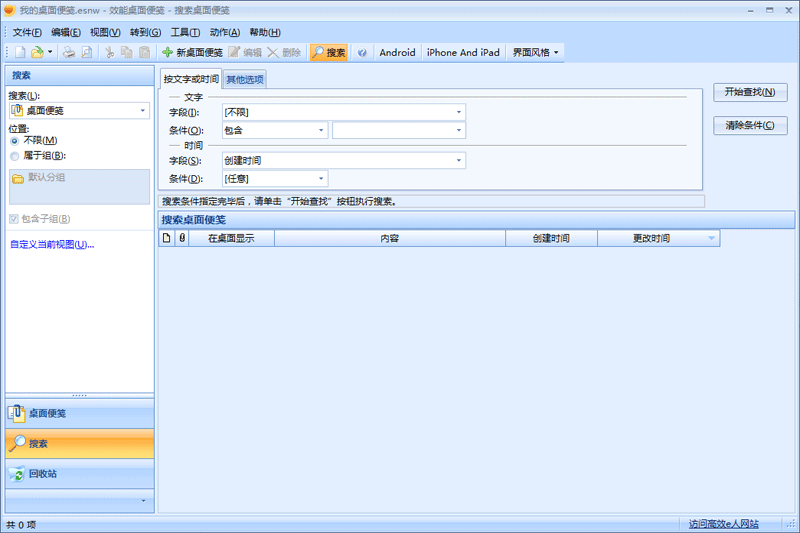Open the 包含 condition dropdown
Image resolution: width=800 pixels, height=533 pixels.
(275, 130)
